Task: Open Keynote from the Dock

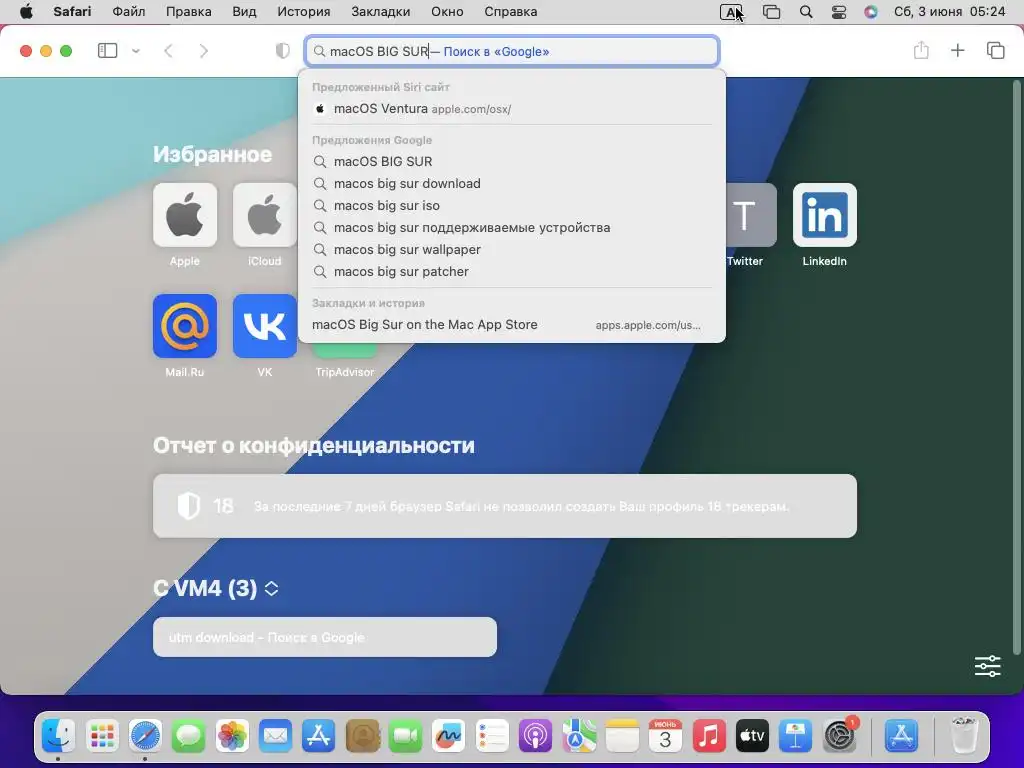Action: (x=795, y=736)
